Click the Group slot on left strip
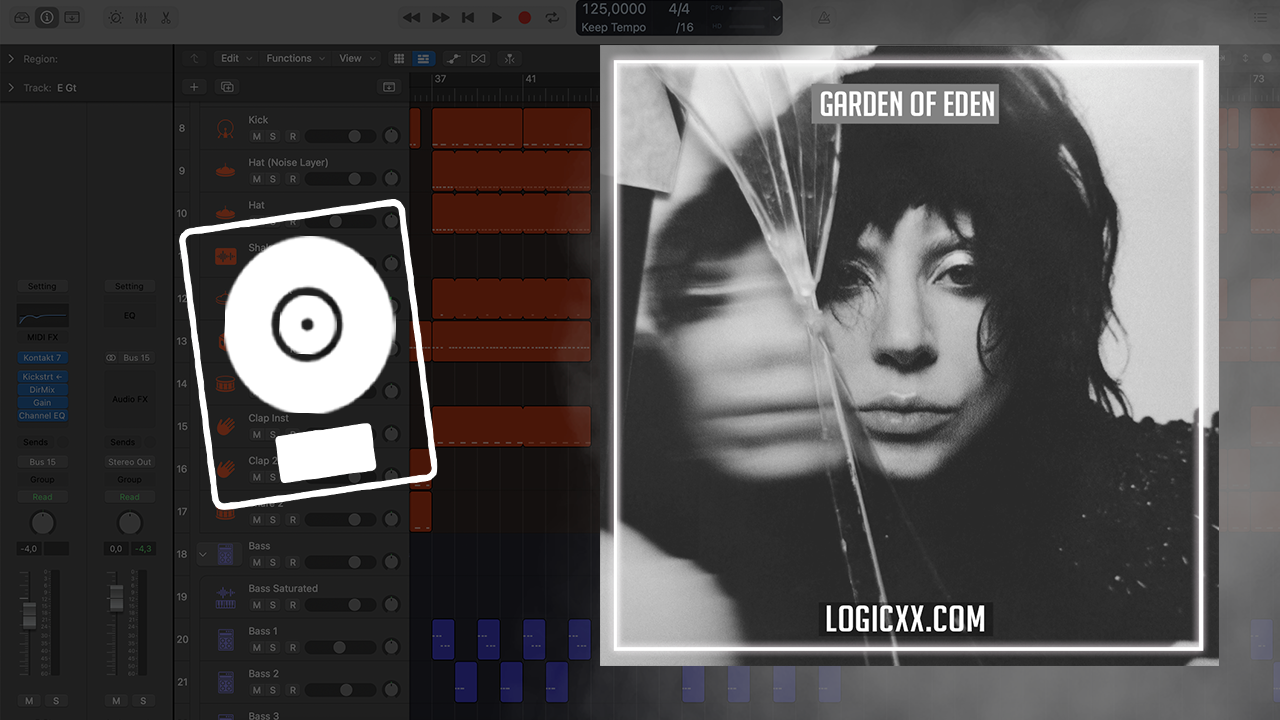The height and width of the screenshot is (720, 1280). pyautogui.click(x=43, y=479)
